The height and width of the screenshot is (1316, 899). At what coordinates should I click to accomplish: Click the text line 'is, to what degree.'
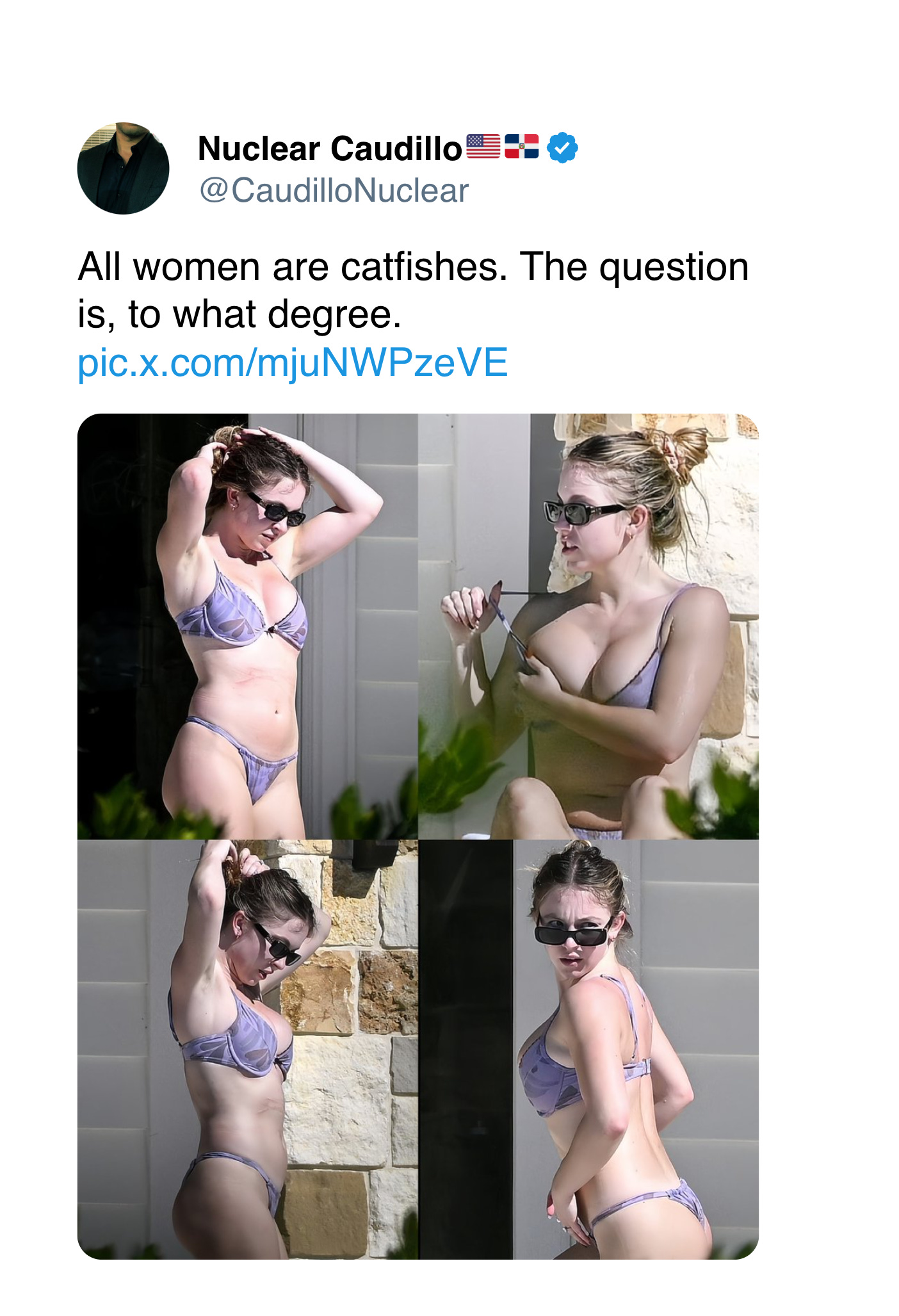[x=239, y=314]
